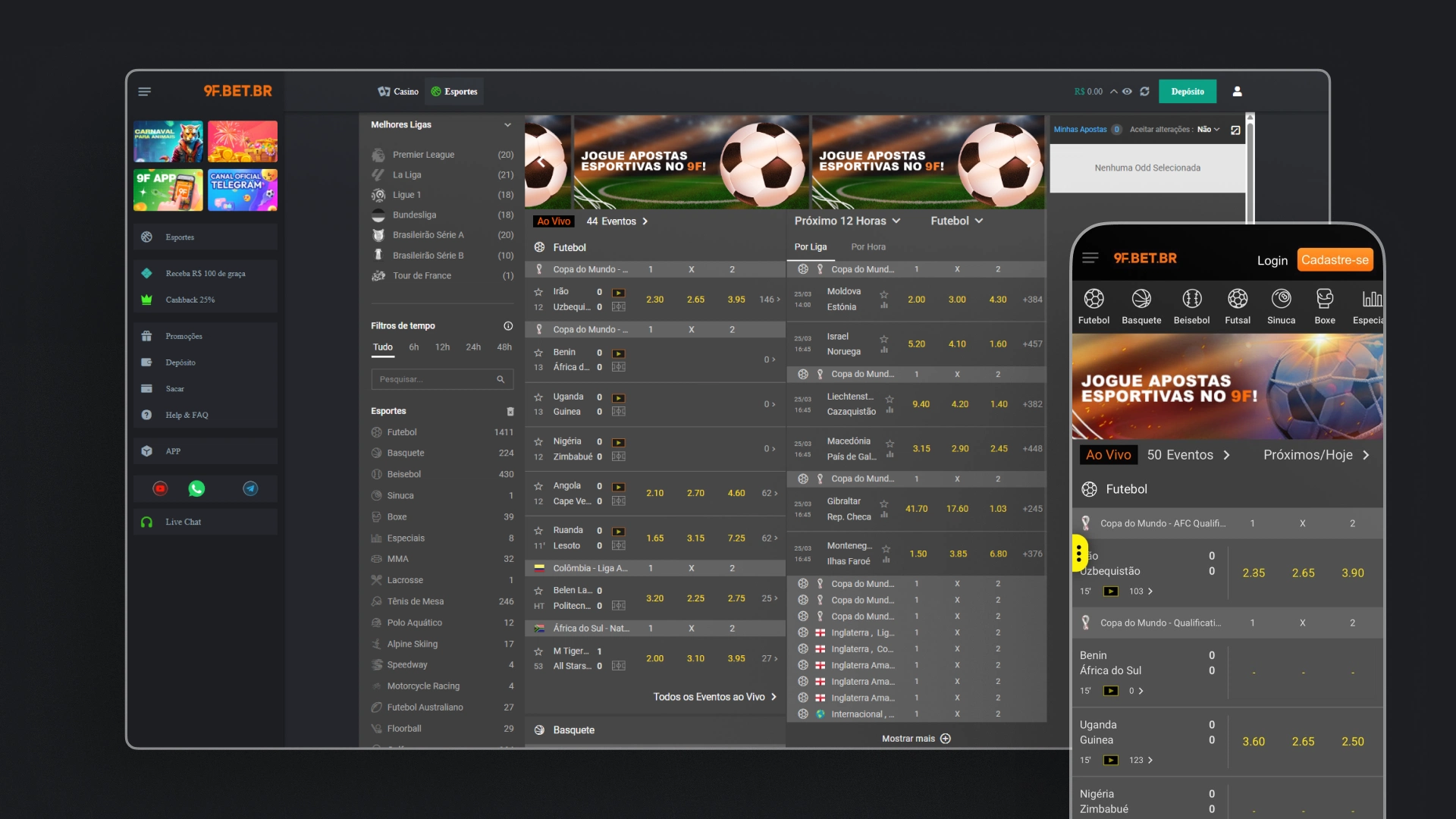This screenshot has width=1456, height=819.
Task: Open mobile Próximos/Hoje arrow
Action: pyautogui.click(x=1366, y=455)
